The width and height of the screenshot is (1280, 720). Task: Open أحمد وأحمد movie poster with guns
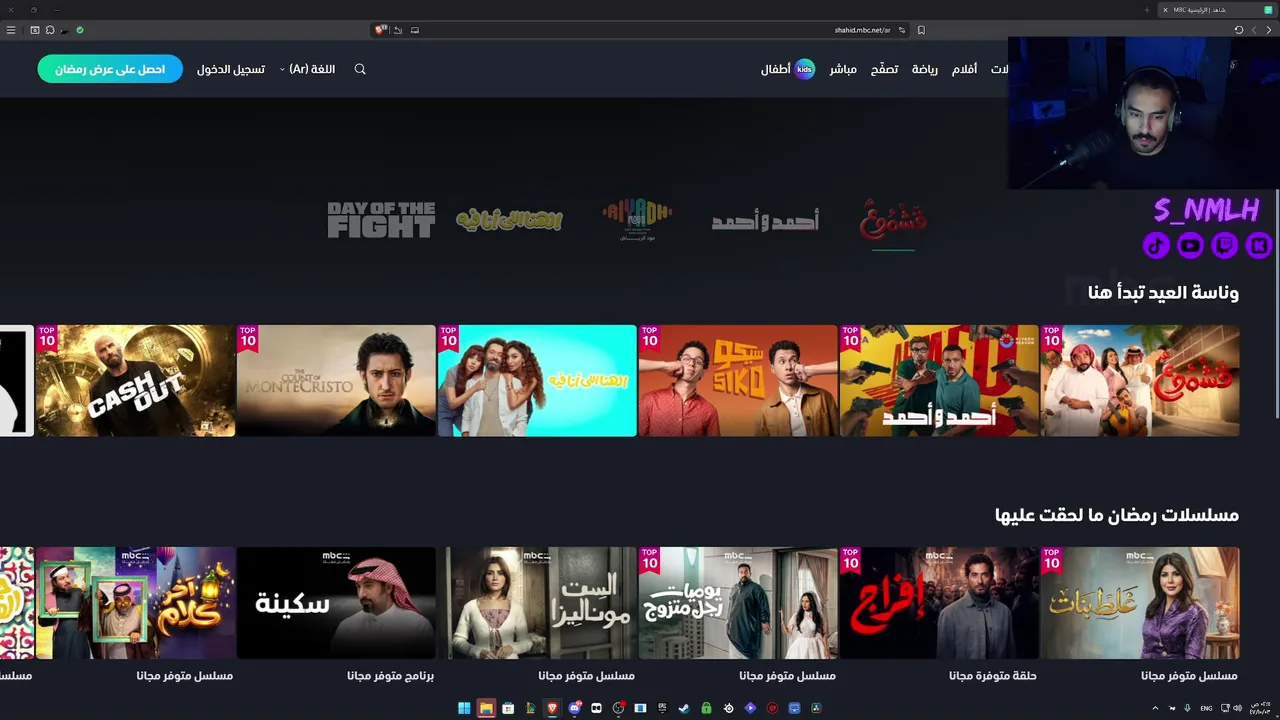pyautogui.click(x=939, y=380)
